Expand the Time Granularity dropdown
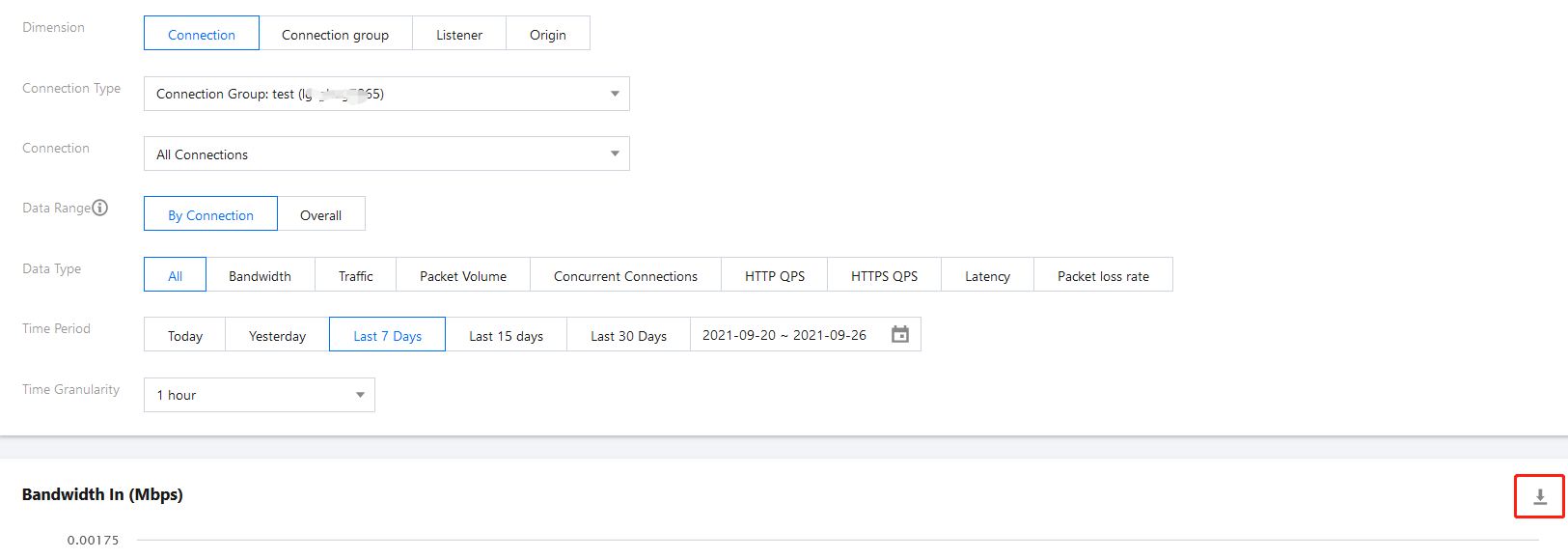The width and height of the screenshot is (1568, 559). pos(360,395)
